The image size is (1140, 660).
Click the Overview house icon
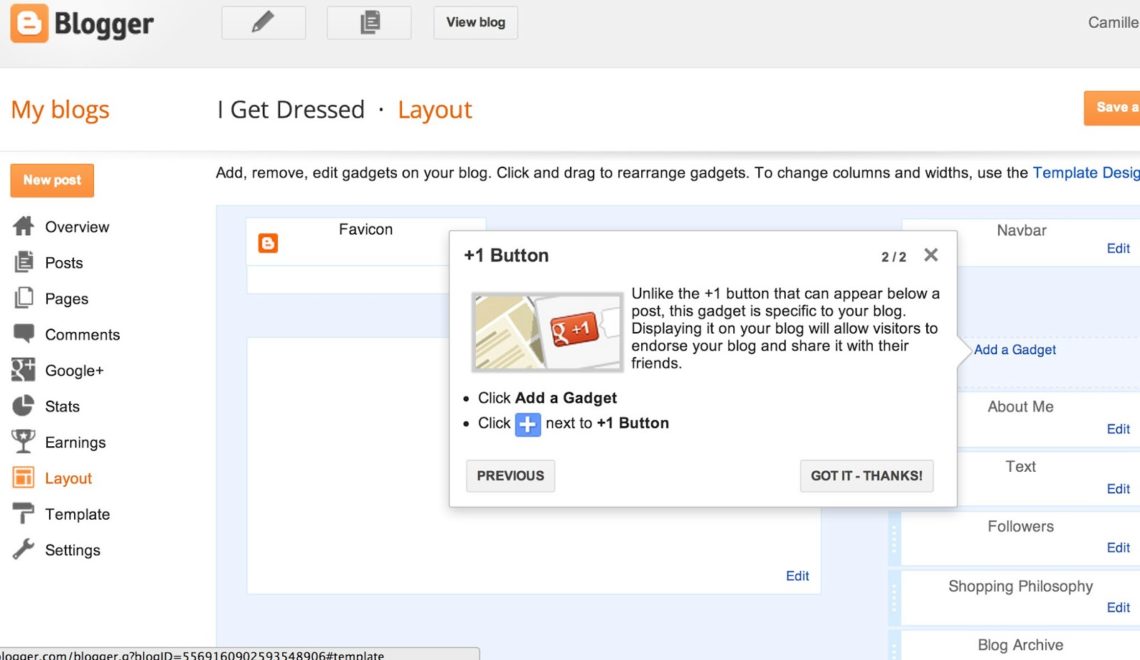click(23, 226)
